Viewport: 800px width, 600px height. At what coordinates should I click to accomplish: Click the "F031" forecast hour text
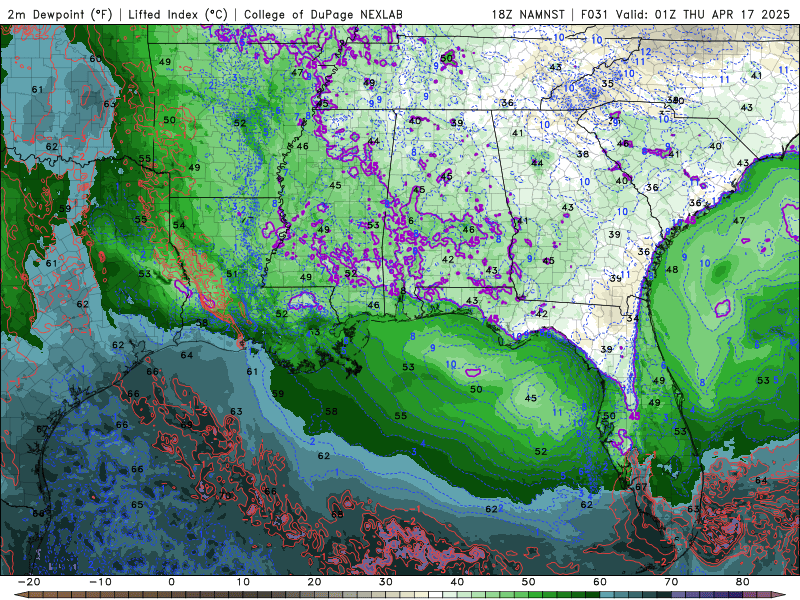click(594, 14)
